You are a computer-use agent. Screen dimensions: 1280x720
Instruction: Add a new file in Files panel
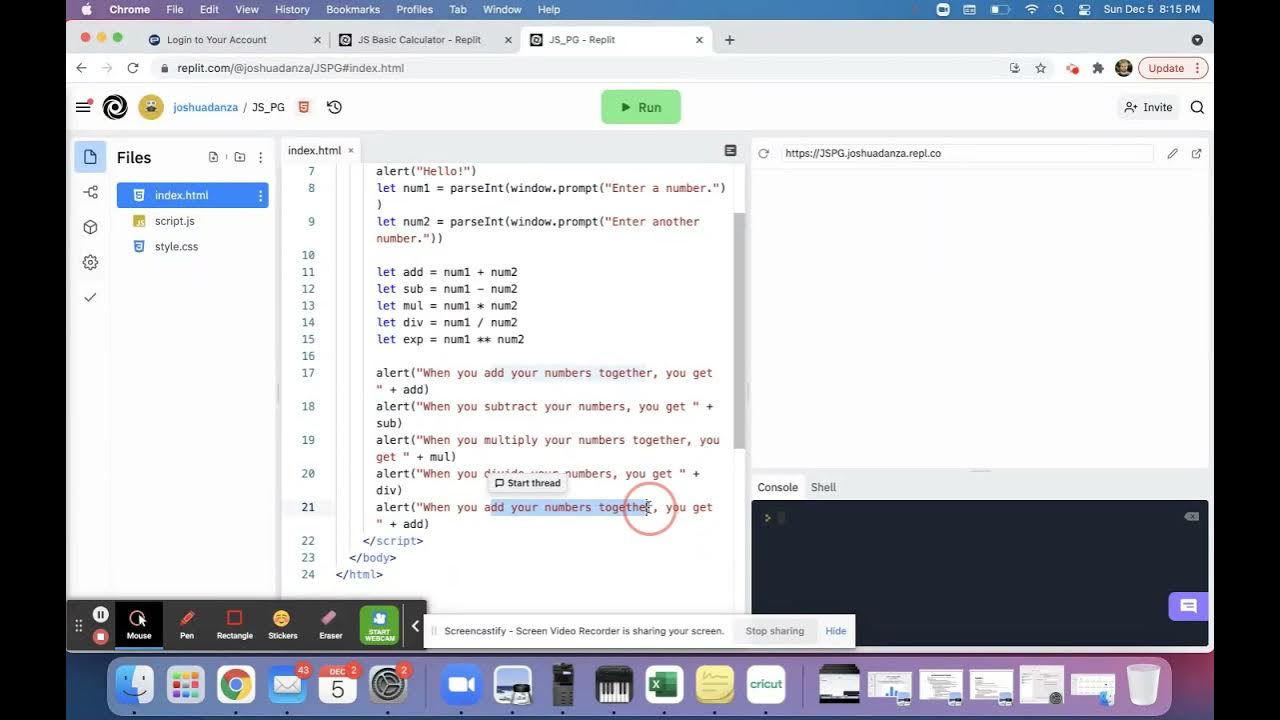(213, 157)
